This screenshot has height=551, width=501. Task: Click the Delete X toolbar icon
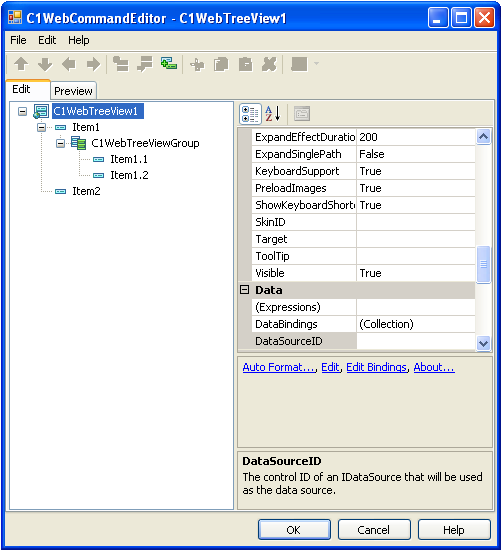tap(269, 64)
